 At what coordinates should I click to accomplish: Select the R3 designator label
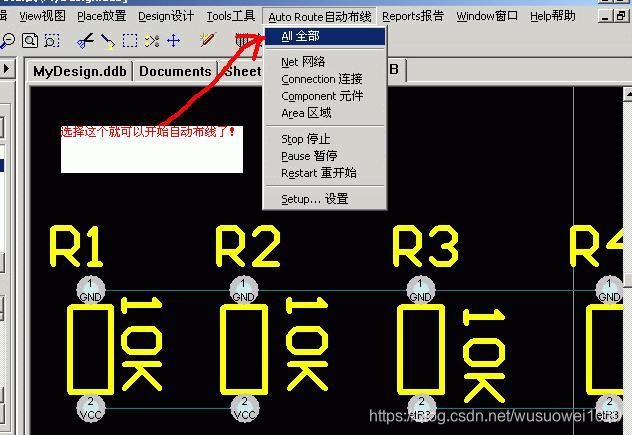click(425, 247)
